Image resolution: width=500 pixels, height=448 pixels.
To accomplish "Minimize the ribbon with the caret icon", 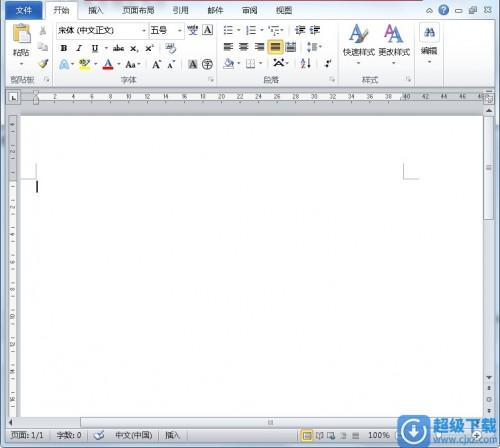I will tap(429, 11).
